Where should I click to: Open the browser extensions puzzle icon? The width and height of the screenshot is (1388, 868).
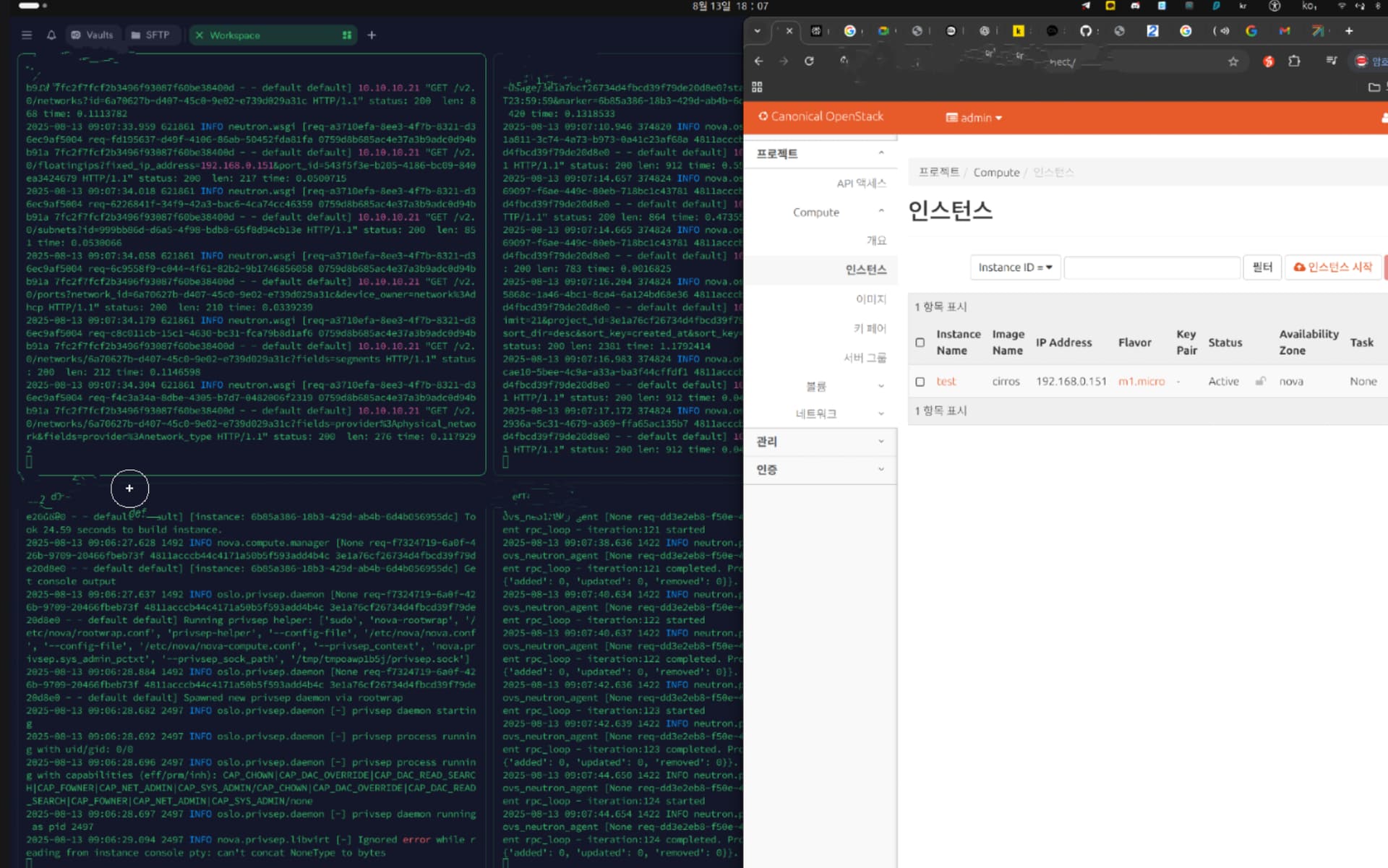(1294, 61)
